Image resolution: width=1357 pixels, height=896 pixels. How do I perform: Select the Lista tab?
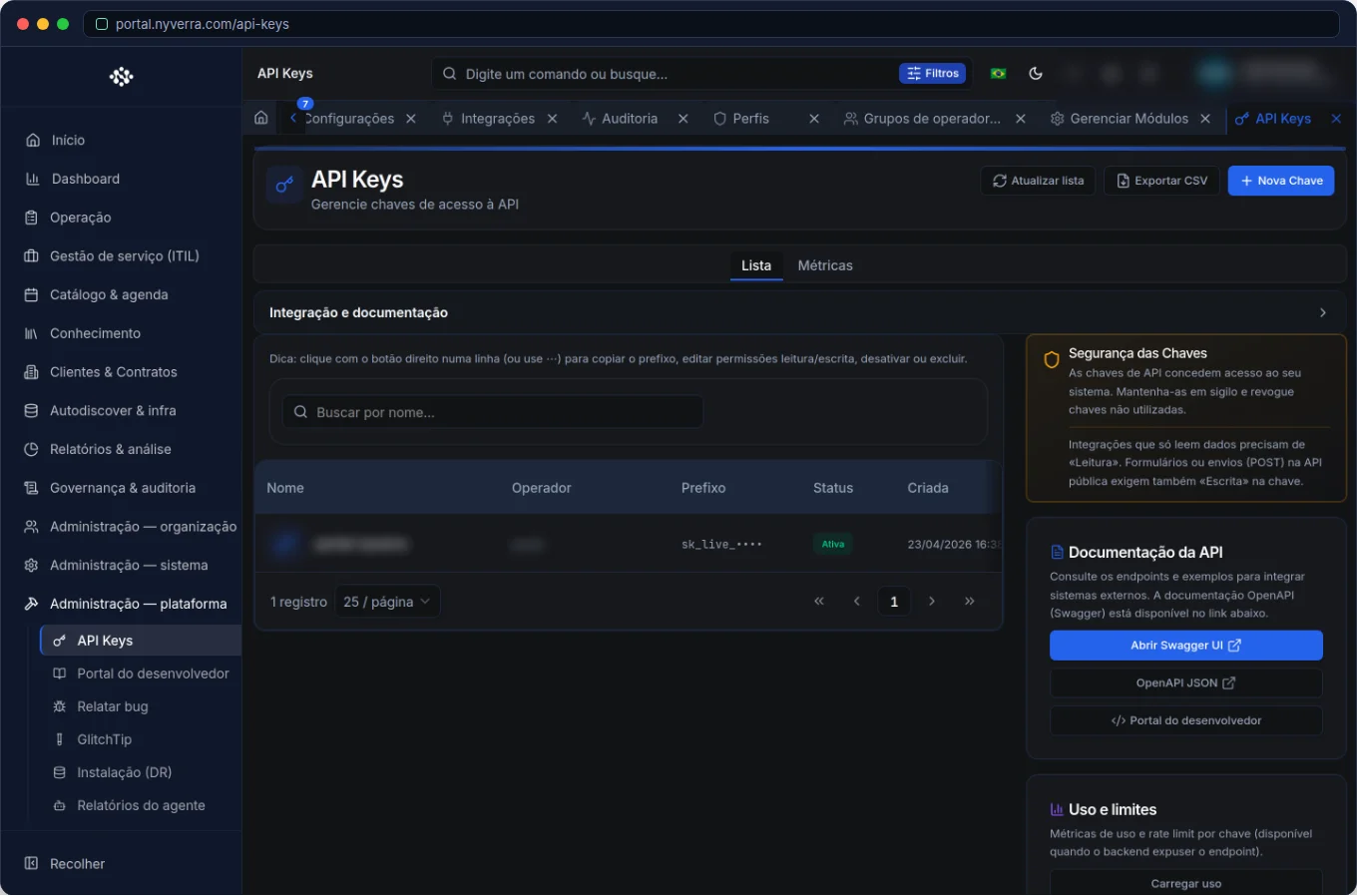(756, 265)
